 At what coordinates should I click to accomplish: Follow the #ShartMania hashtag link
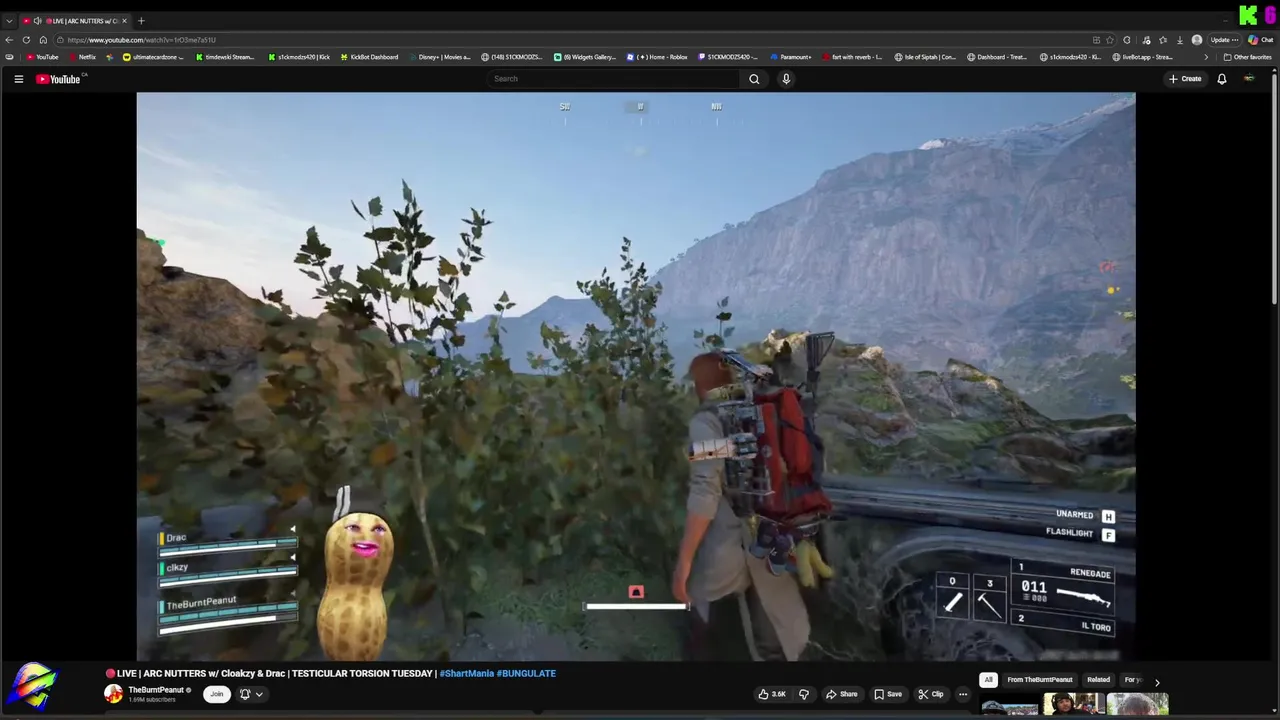466,673
